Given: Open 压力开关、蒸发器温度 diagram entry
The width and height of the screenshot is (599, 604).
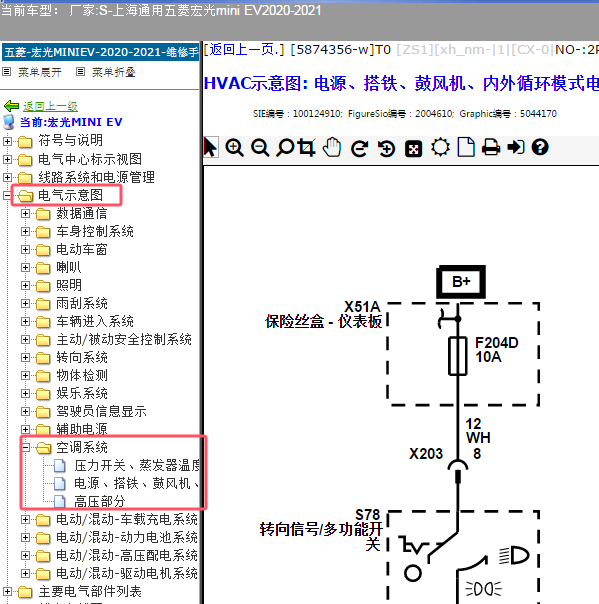Looking at the screenshot, I should pyautogui.click(x=137, y=465).
